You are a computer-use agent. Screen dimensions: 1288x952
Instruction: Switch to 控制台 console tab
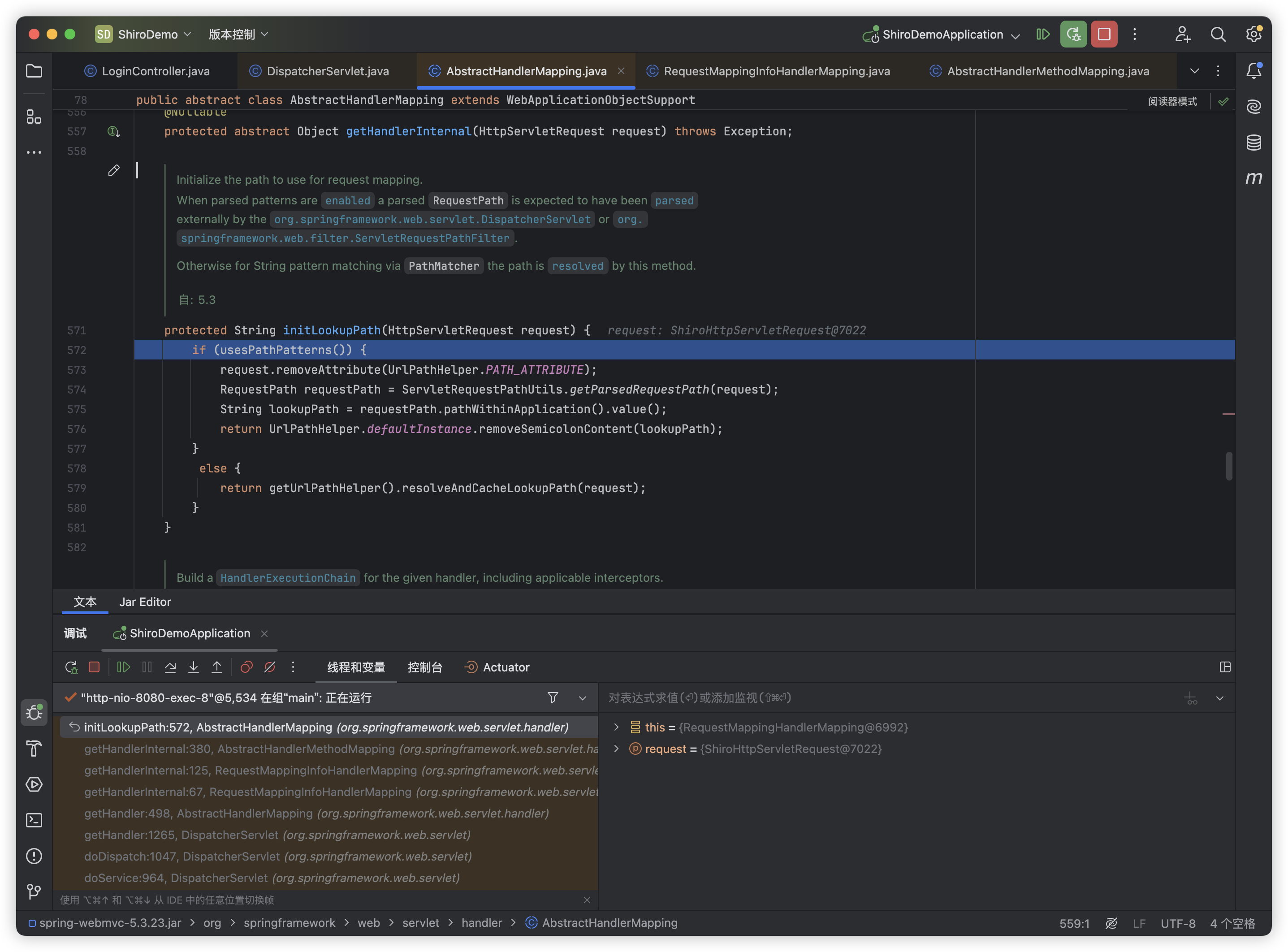pos(425,667)
